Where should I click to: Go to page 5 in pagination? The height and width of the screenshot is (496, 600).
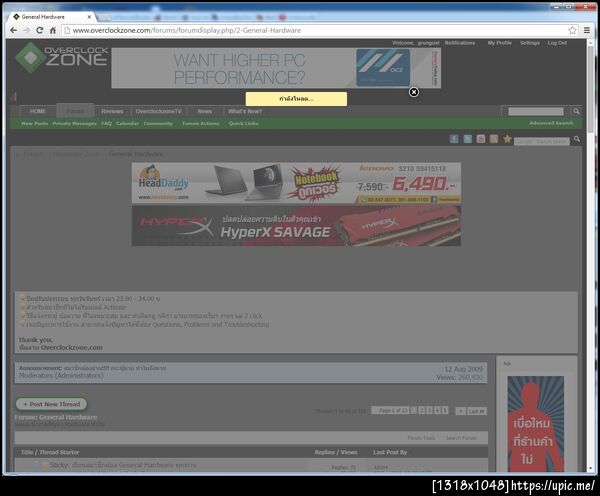click(x=445, y=411)
